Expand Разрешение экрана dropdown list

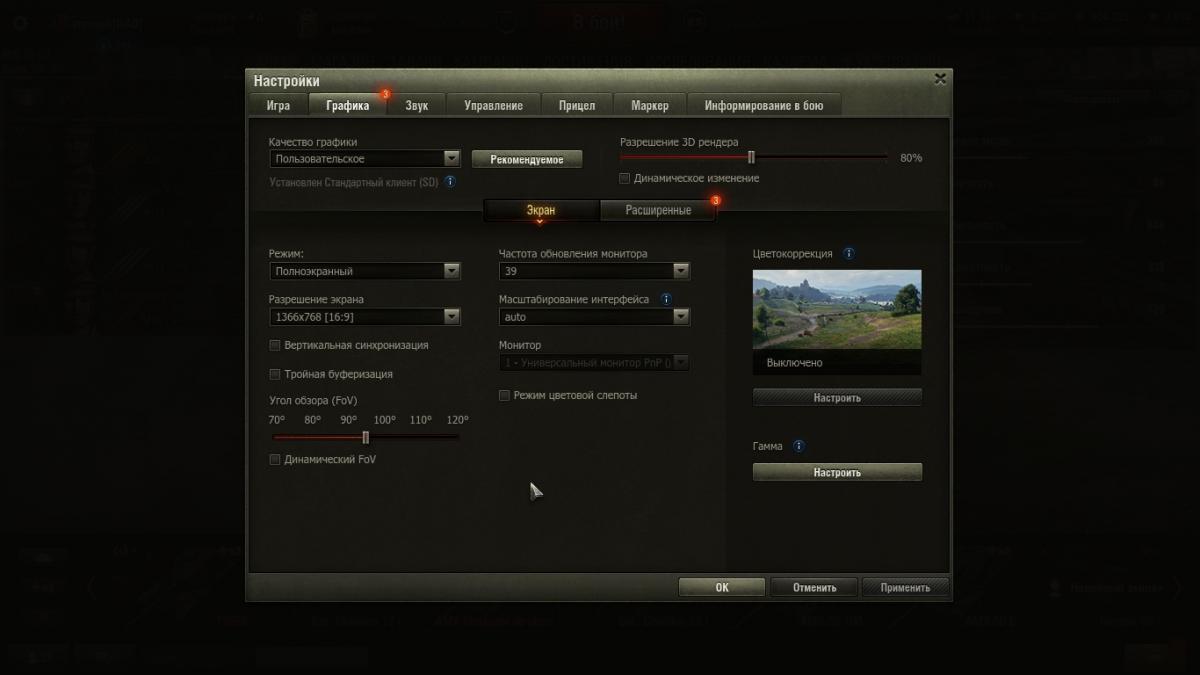(364, 317)
